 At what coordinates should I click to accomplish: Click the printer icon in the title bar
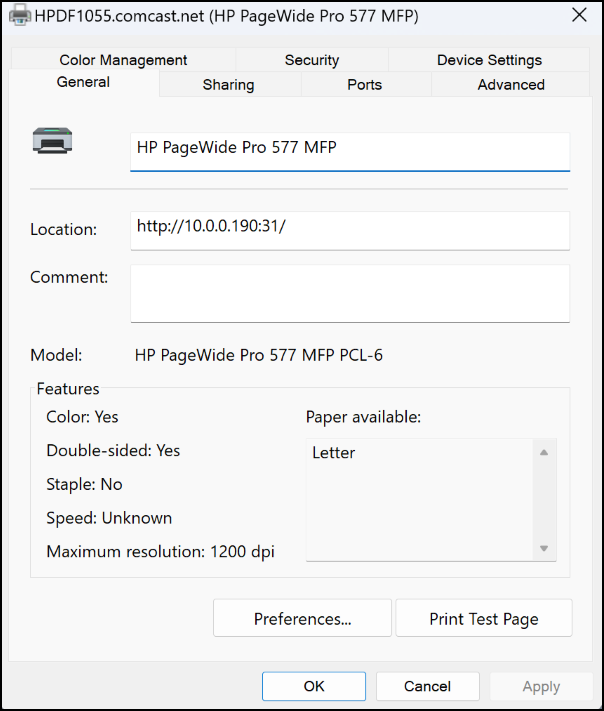tap(20, 15)
